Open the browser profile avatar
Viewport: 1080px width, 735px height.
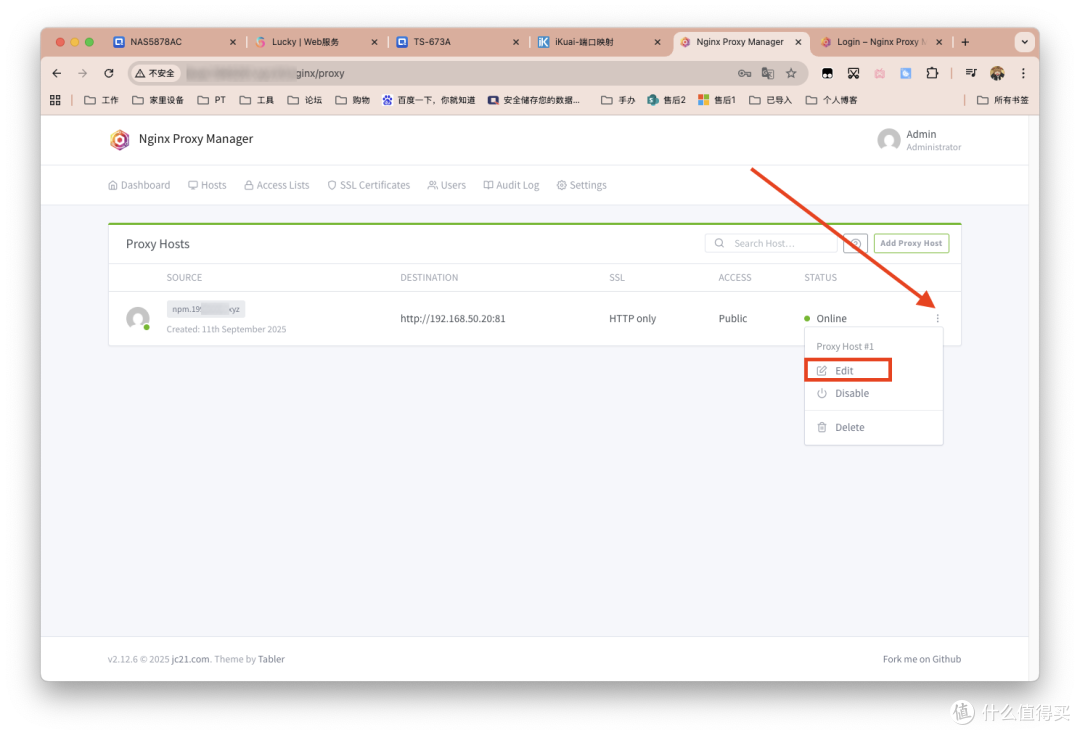point(997,73)
